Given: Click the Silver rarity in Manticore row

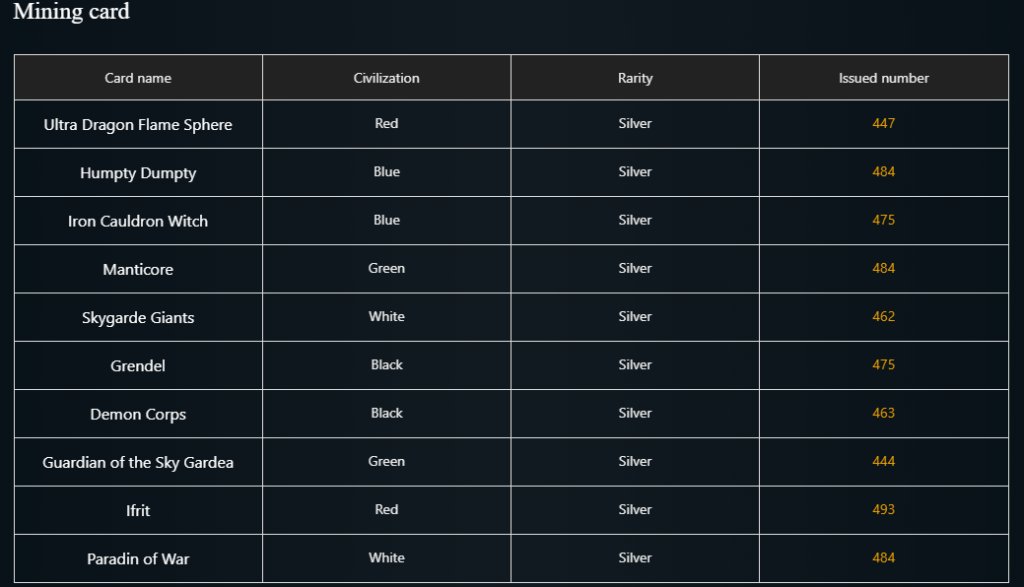Looking at the screenshot, I should (x=635, y=269).
